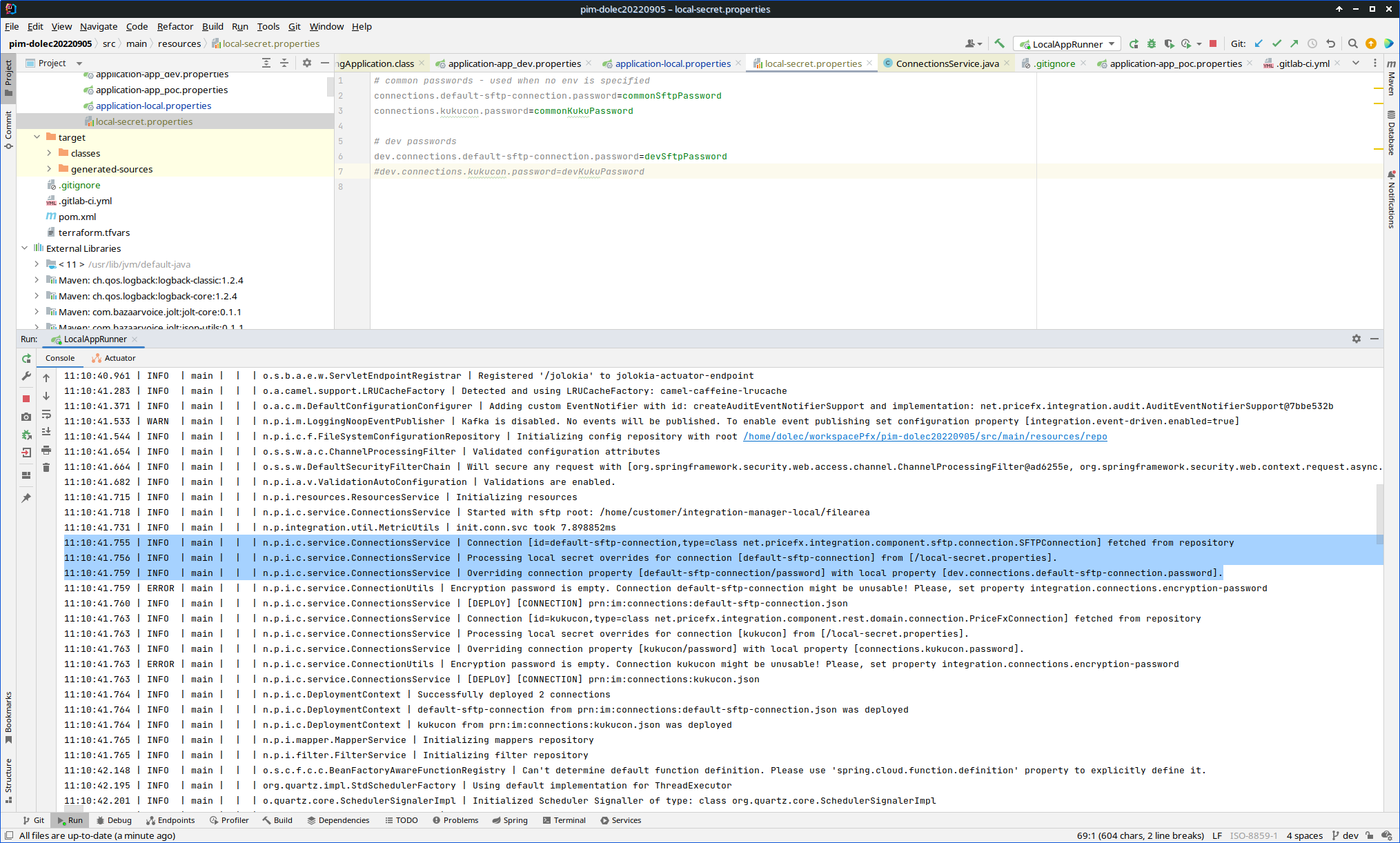The image size is (1400, 843).
Task: Run LocalAppRunner with Coverage icon
Action: tap(1169, 43)
